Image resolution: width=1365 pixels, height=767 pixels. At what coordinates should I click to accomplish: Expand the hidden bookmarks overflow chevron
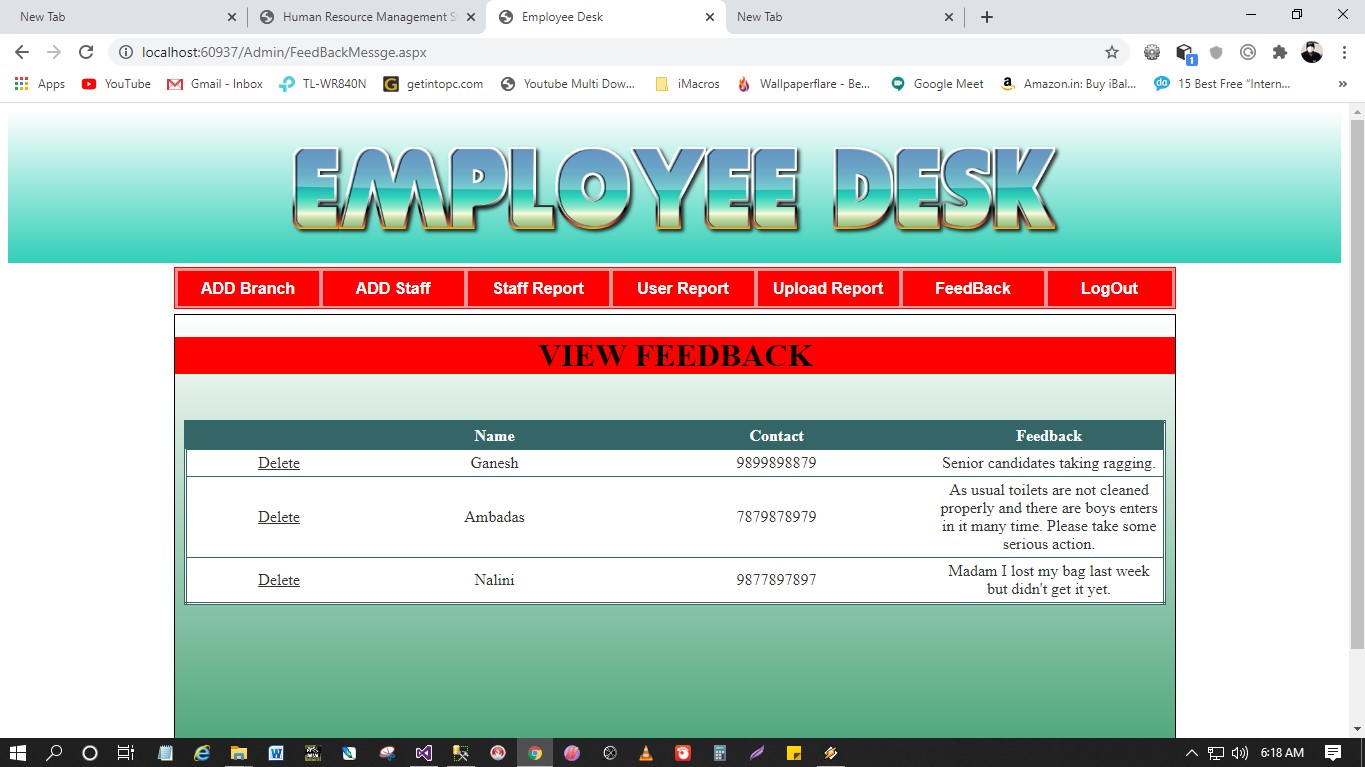(1342, 84)
